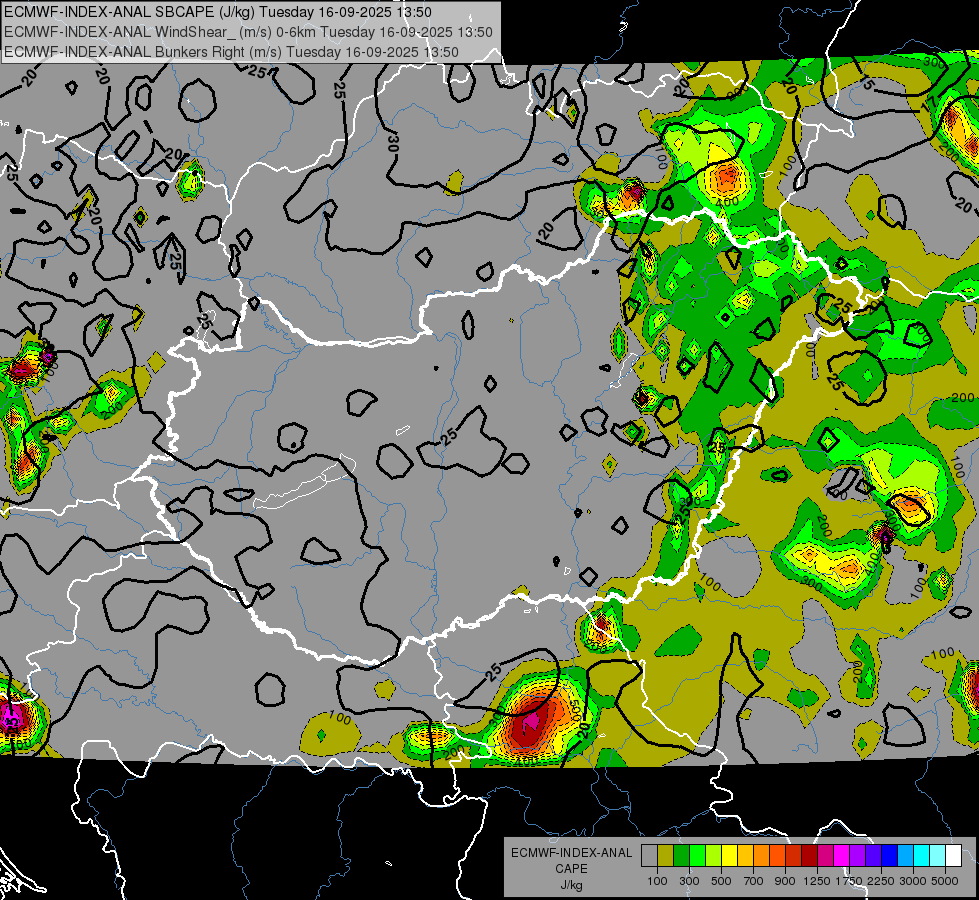
Task: Click the 900 tick label under colorbar
Action: tap(785, 881)
